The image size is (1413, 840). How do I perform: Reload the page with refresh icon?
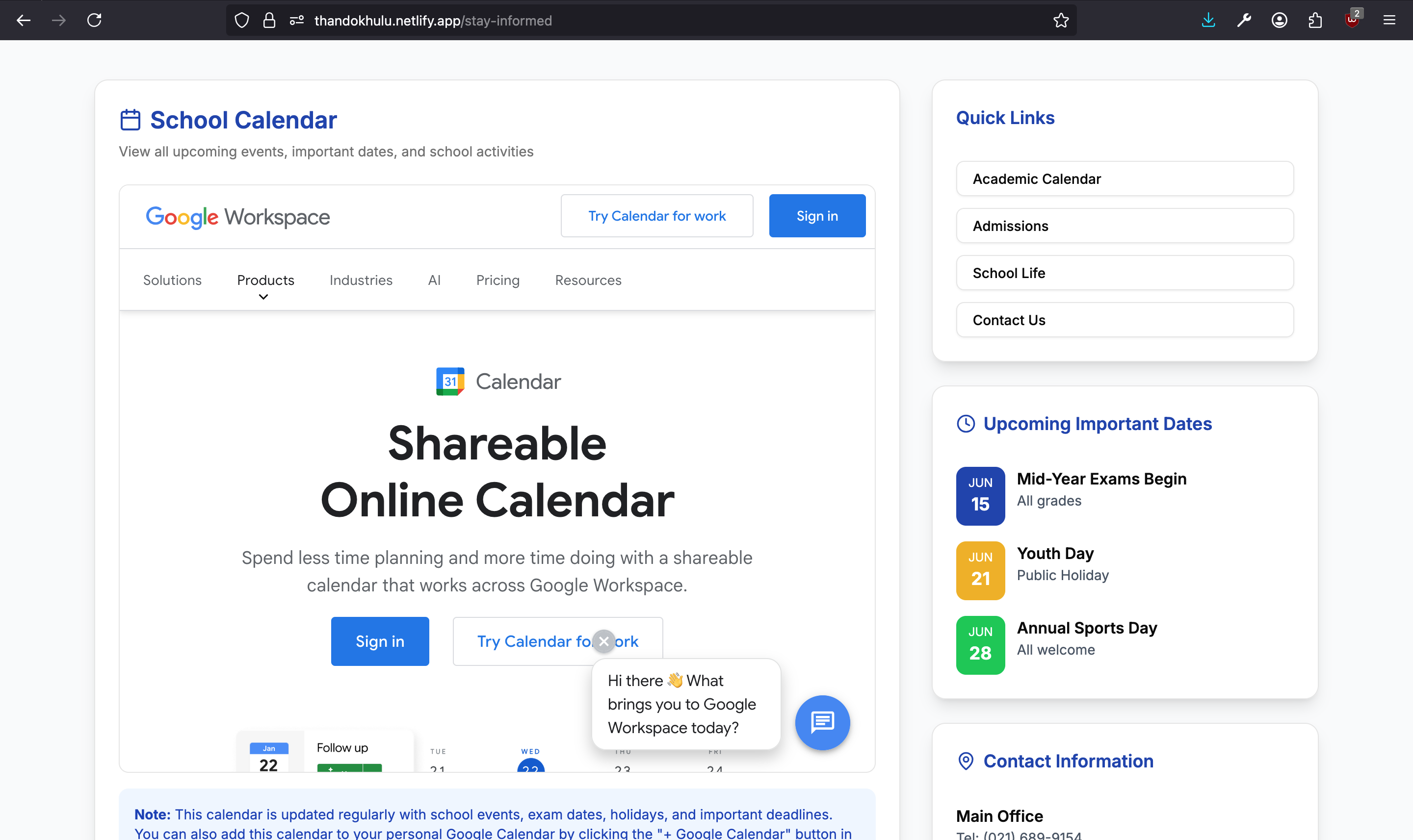94,21
